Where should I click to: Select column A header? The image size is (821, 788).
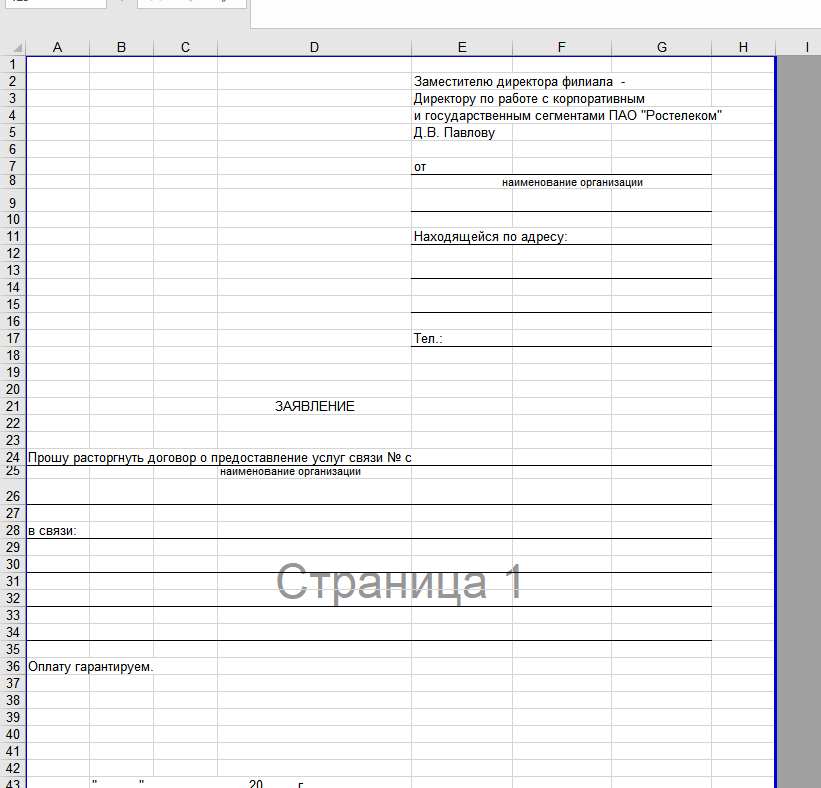coord(57,47)
